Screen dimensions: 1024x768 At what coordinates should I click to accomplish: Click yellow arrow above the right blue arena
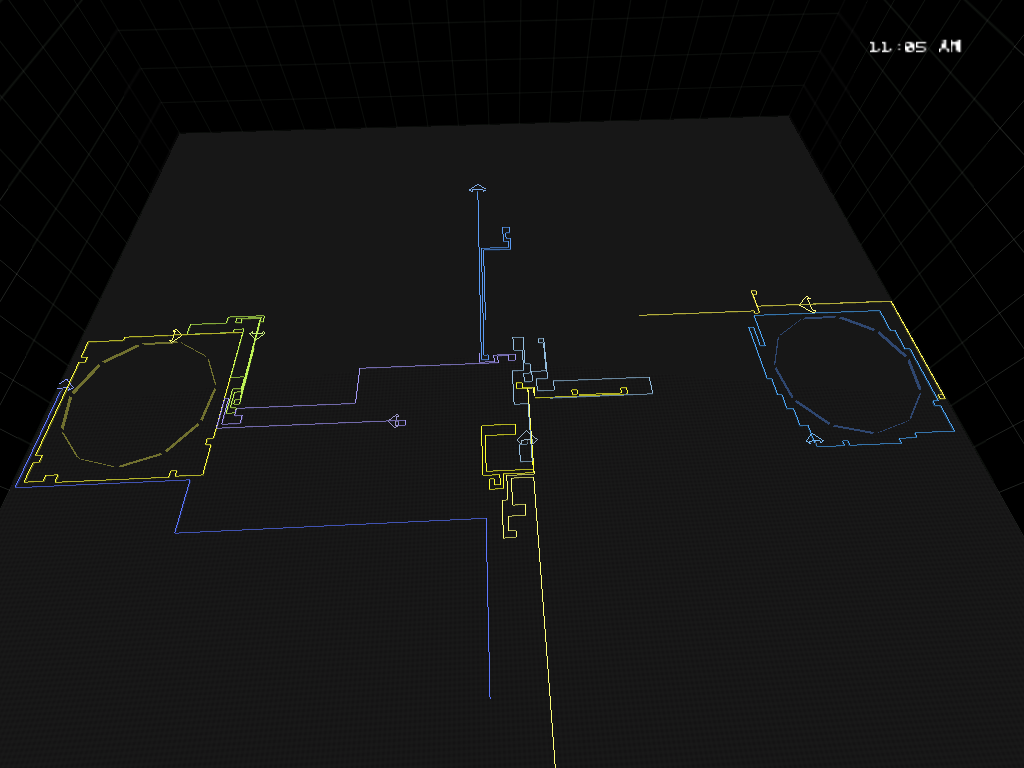[x=807, y=304]
